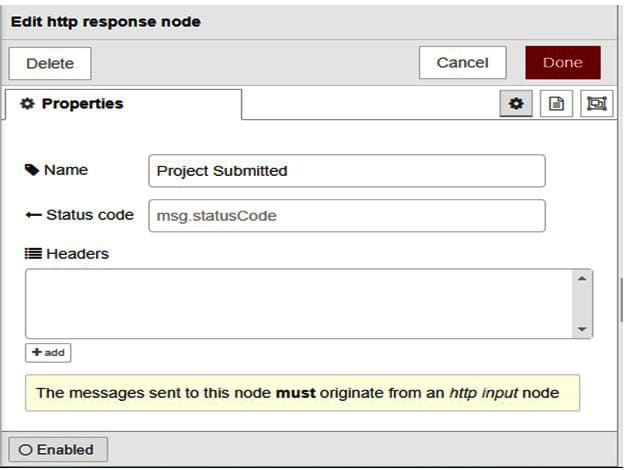Cancel editing the http response node
The height and width of the screenshot is (470, 625).
tap(462, 63)
